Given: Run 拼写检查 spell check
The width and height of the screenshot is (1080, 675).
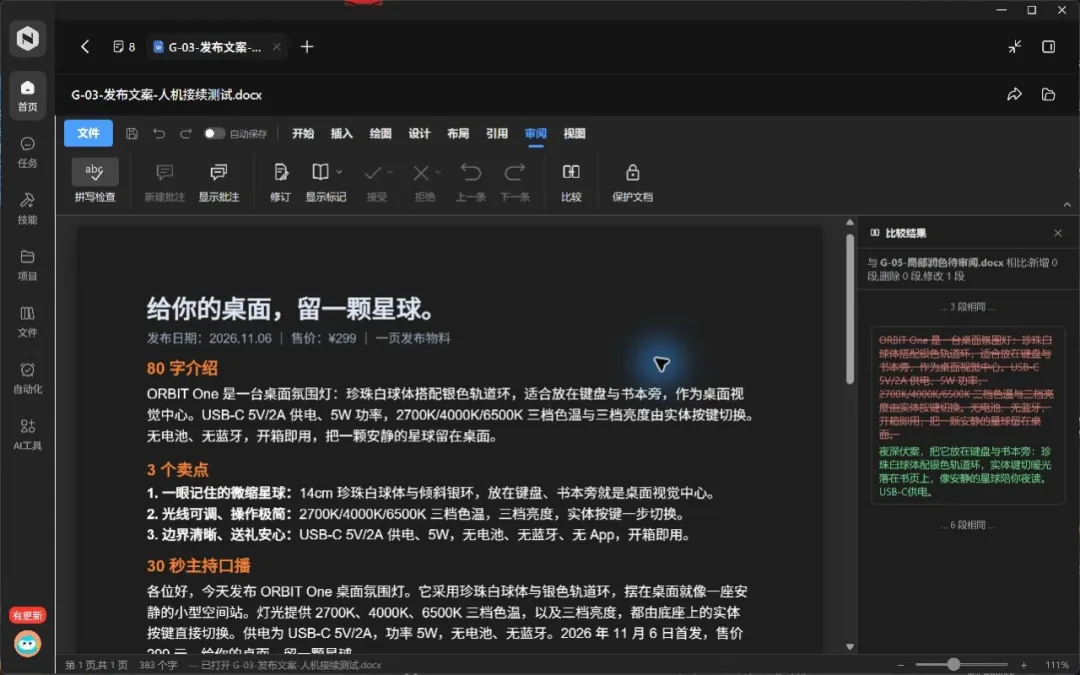Looking at the screenshot, I should point(95,182).
